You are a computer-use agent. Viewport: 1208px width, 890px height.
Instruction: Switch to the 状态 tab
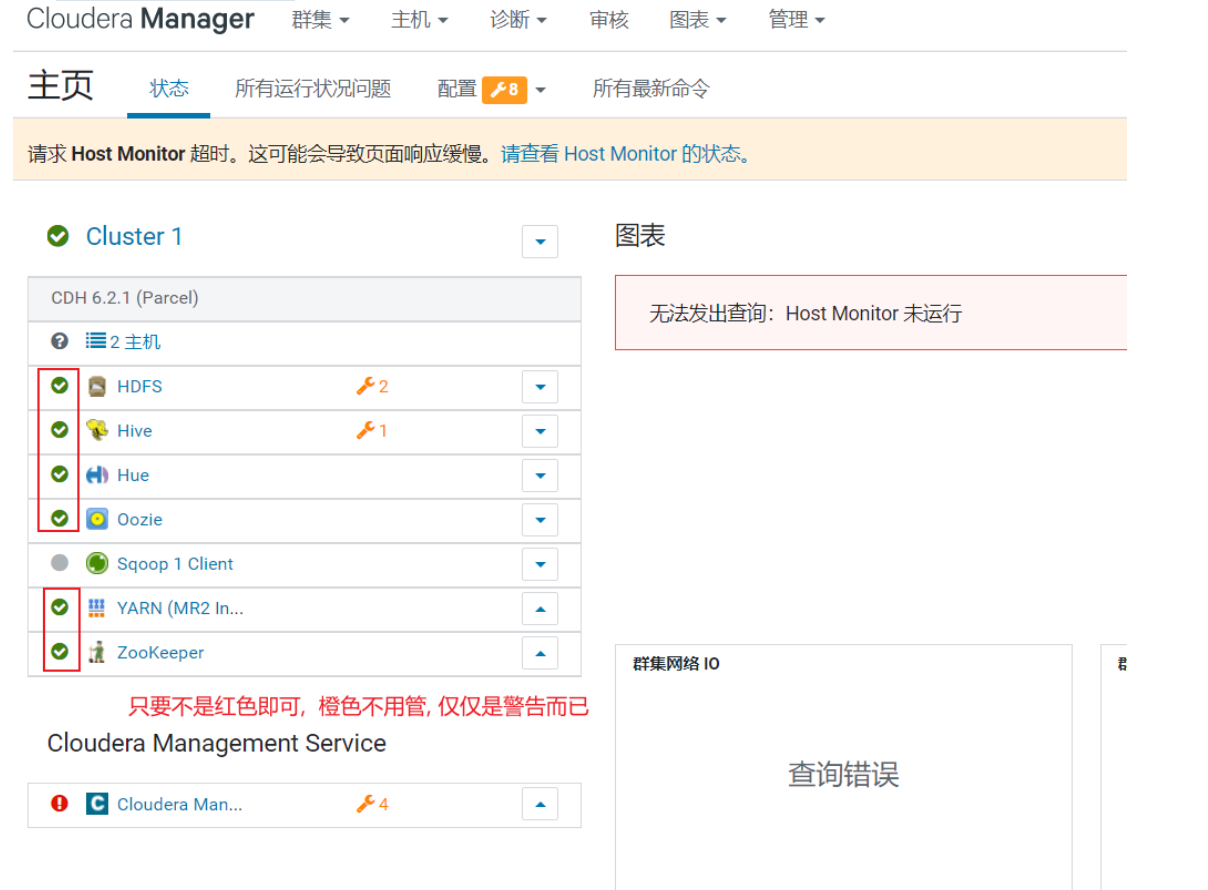coord(169,88)
